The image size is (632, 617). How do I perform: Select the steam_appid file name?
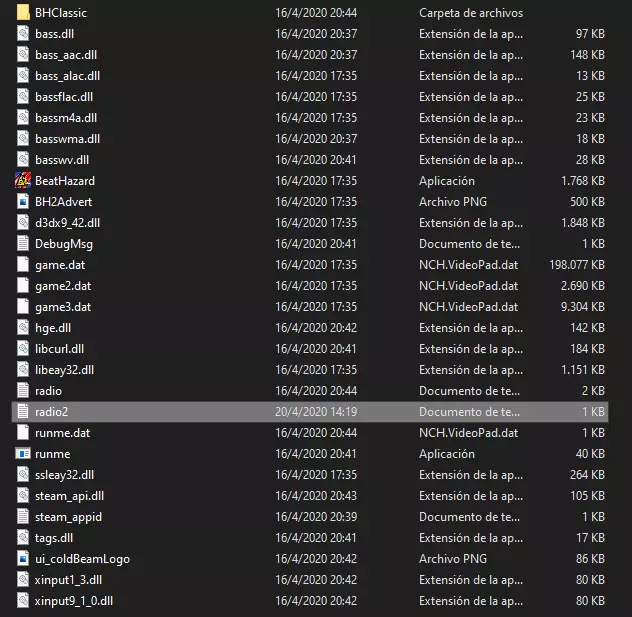[68, 517]
